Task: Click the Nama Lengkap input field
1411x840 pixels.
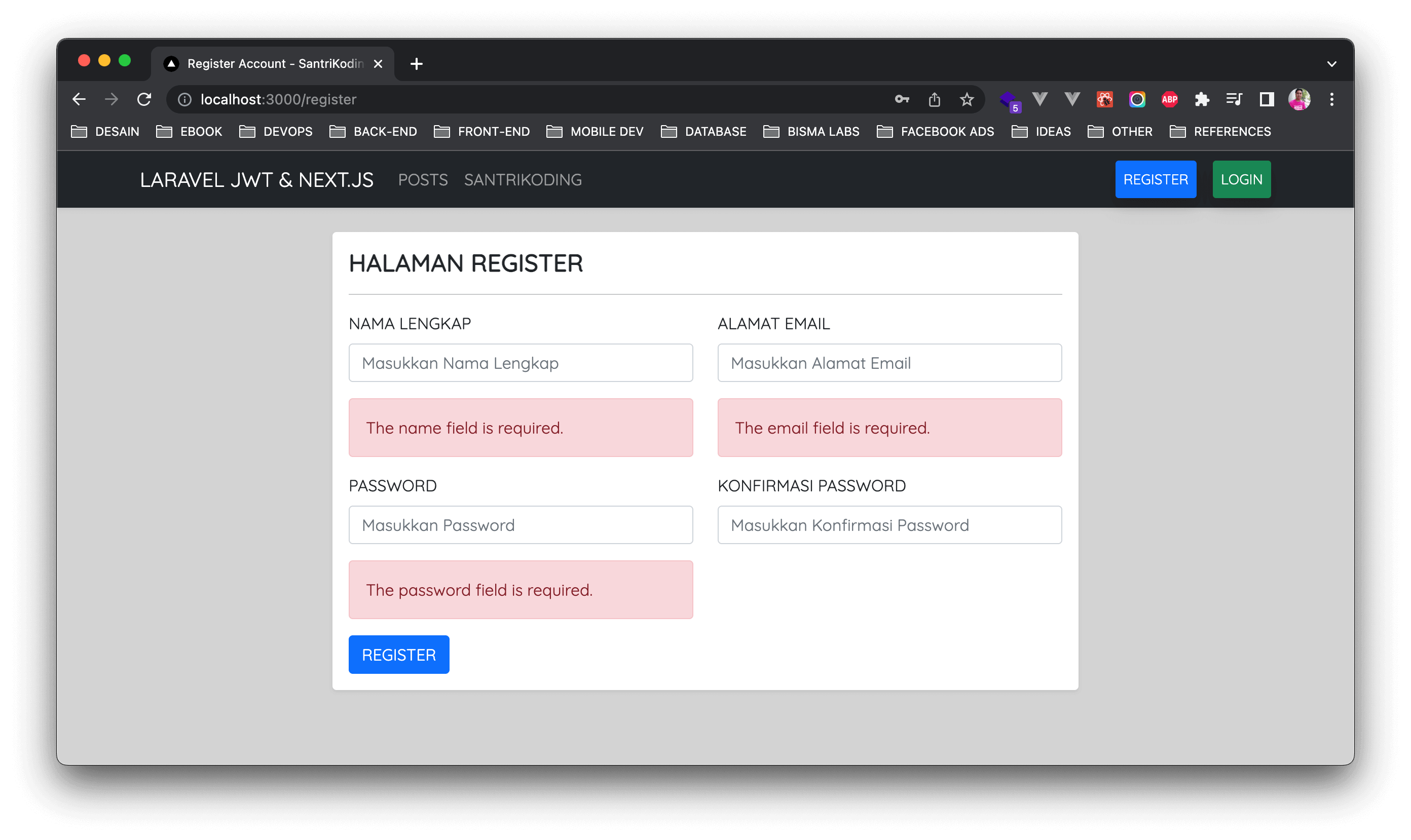Action: [521, 363]
